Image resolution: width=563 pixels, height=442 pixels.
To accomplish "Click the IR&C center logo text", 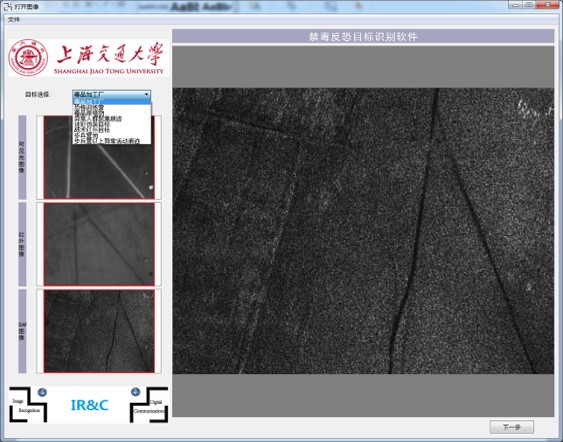I will tap(89, 405).
